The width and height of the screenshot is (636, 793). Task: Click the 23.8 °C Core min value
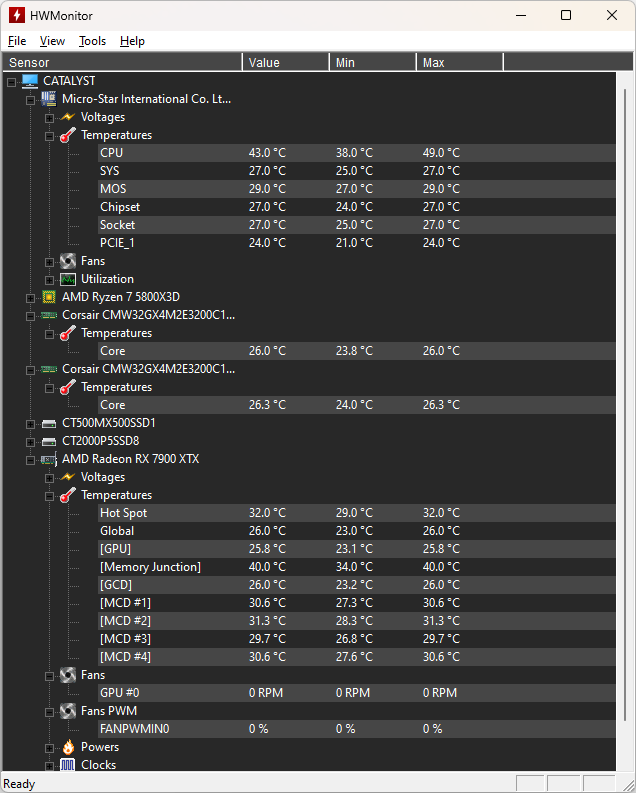(354, 351)
